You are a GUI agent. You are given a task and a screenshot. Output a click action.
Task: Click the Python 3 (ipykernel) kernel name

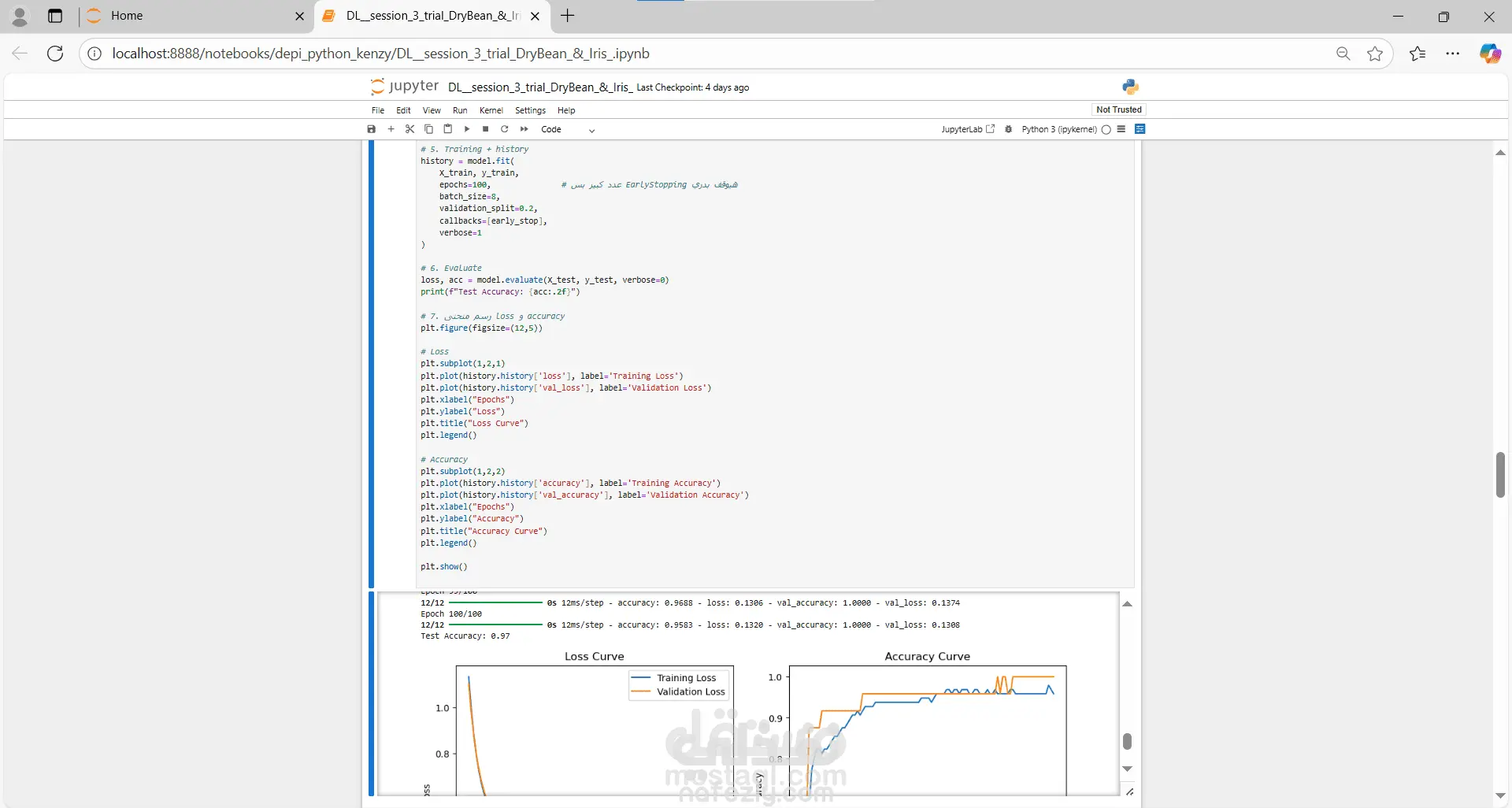point(1058,130)
